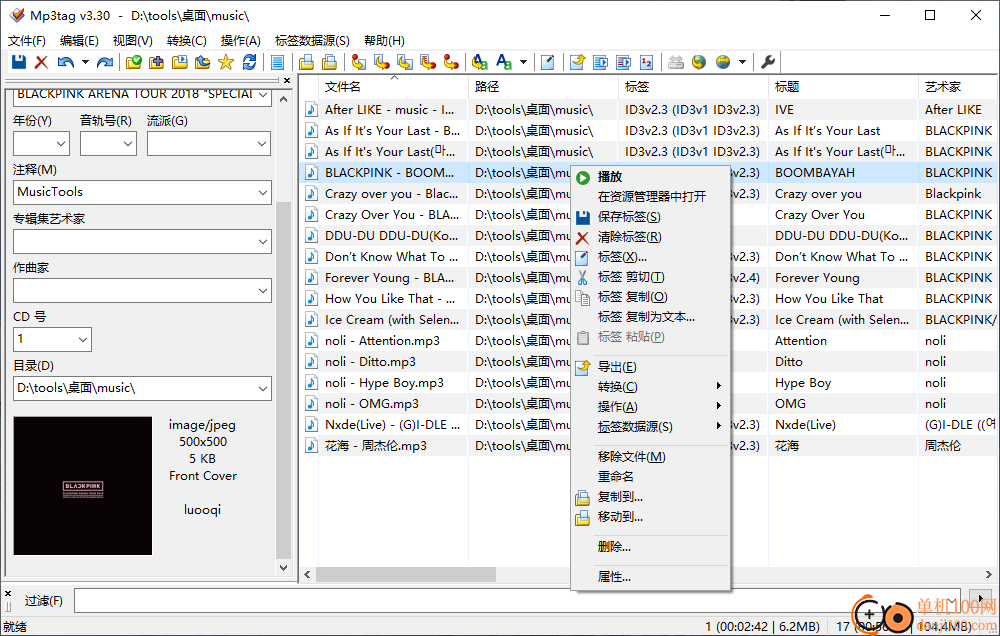Open the 标签数据源(S) menu in menu bar
1000x636 pixels.
coord(312,41)
